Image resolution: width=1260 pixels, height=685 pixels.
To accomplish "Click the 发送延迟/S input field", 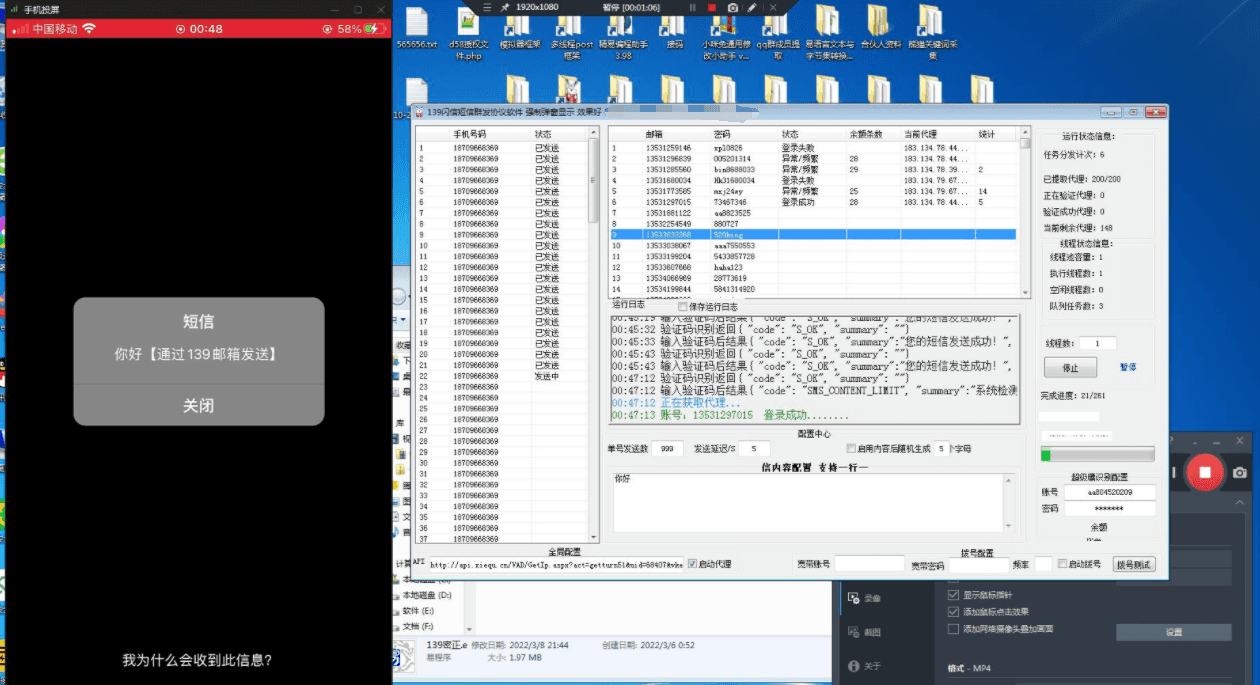I will [x=754, y=449].
